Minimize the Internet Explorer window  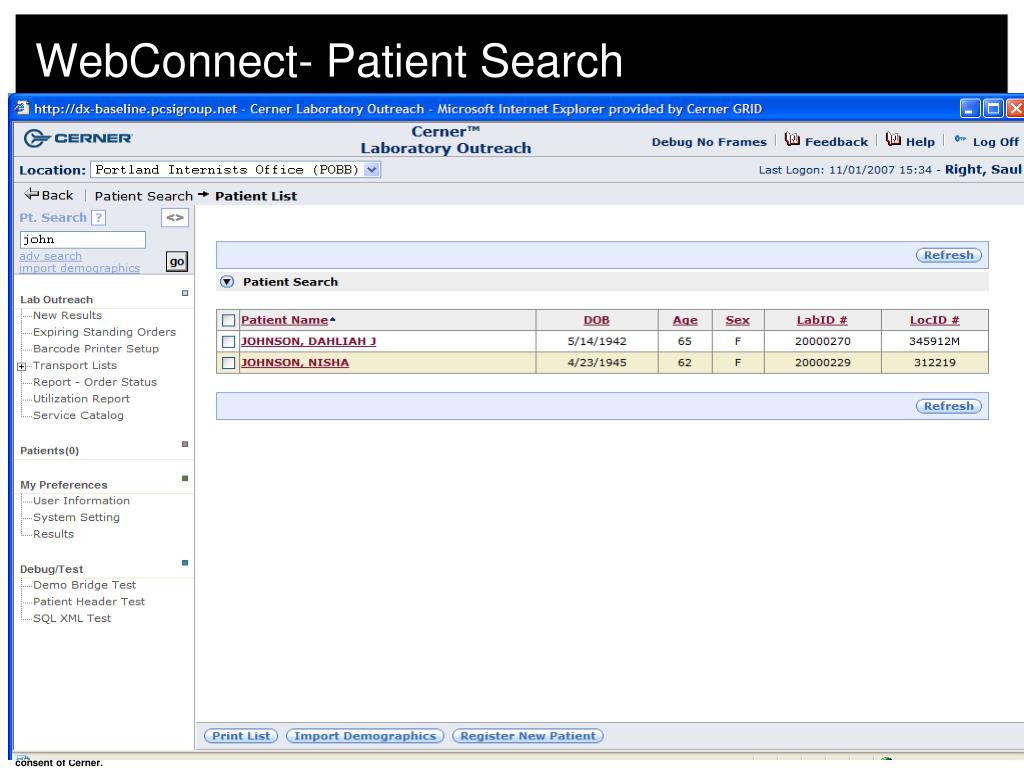coord(970,108)
